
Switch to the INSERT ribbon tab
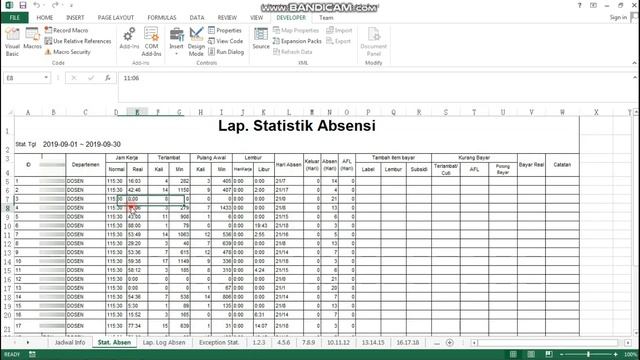coord(75,18)
